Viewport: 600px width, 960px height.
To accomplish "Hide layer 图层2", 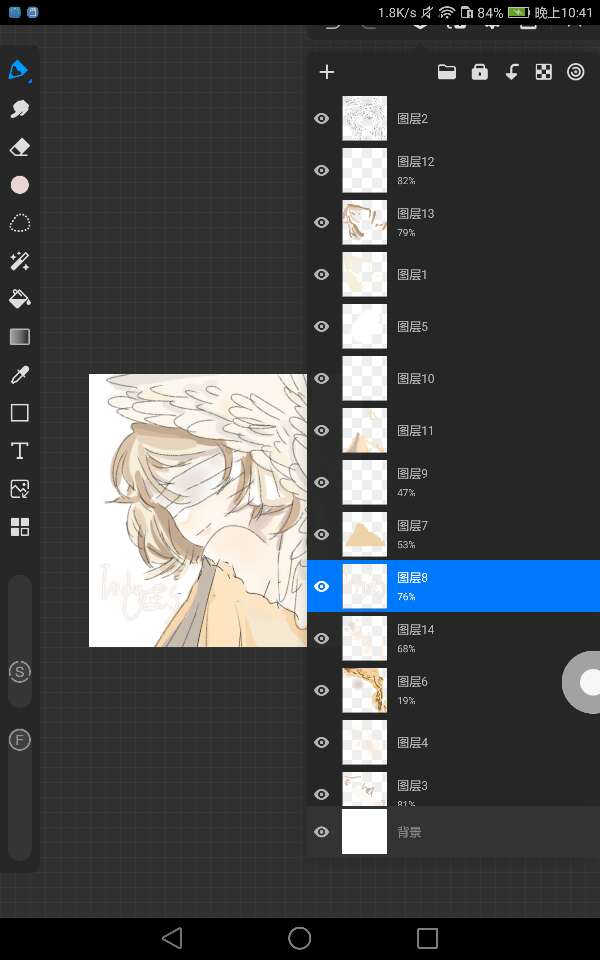I will [x=321, y=119].
